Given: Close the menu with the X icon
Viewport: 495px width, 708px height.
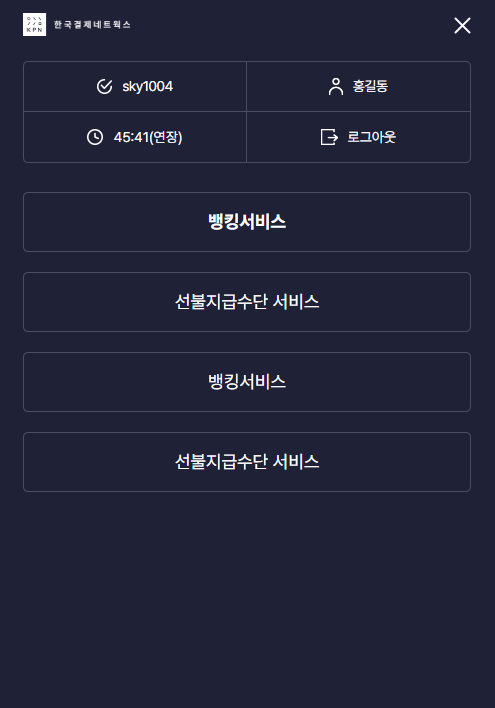Looking at the screenshot, I should pos(462,26).
